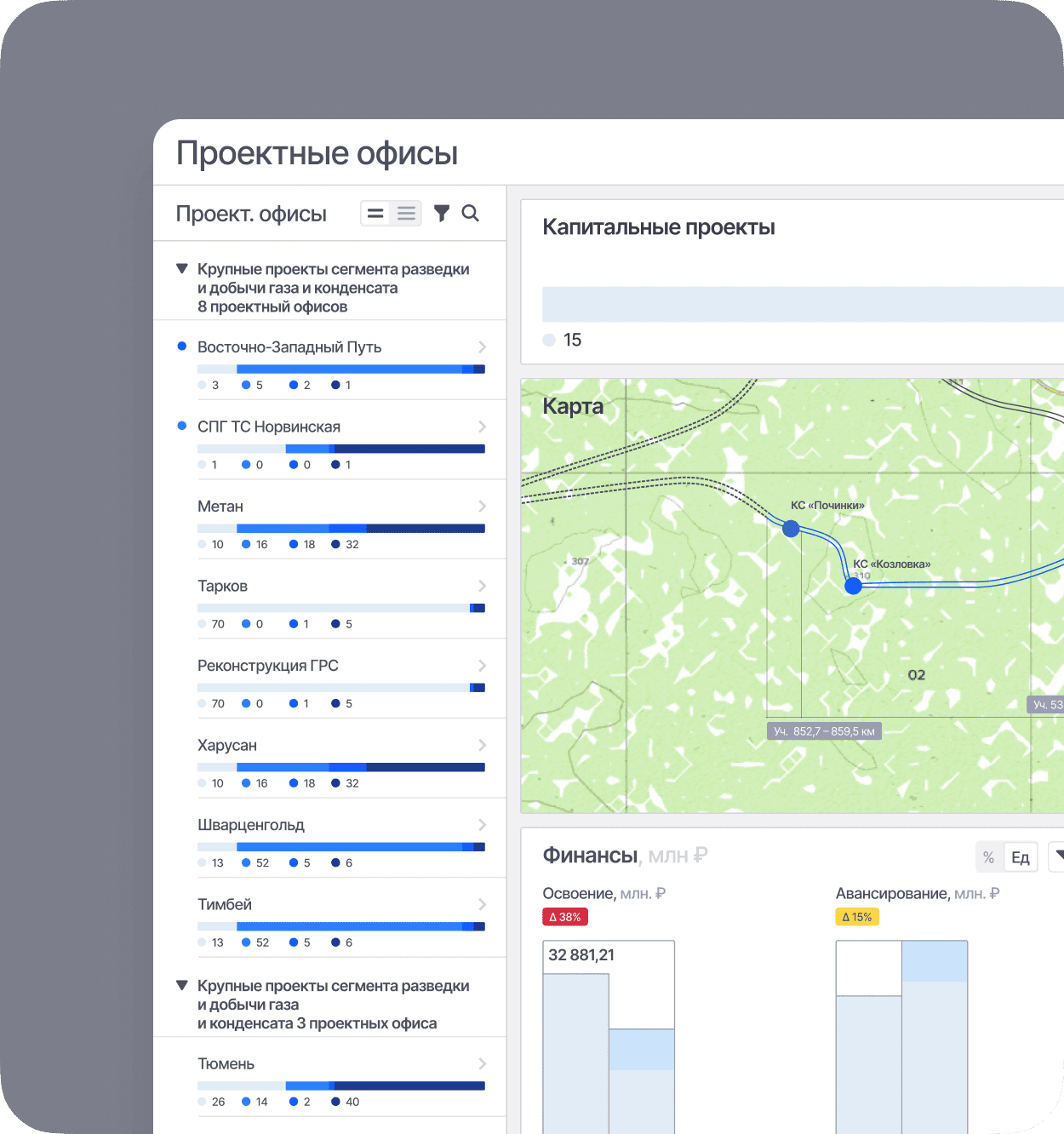1064x1134 pixels.
Task: Click Тюмень progress bar
Action: (341, 1086)
